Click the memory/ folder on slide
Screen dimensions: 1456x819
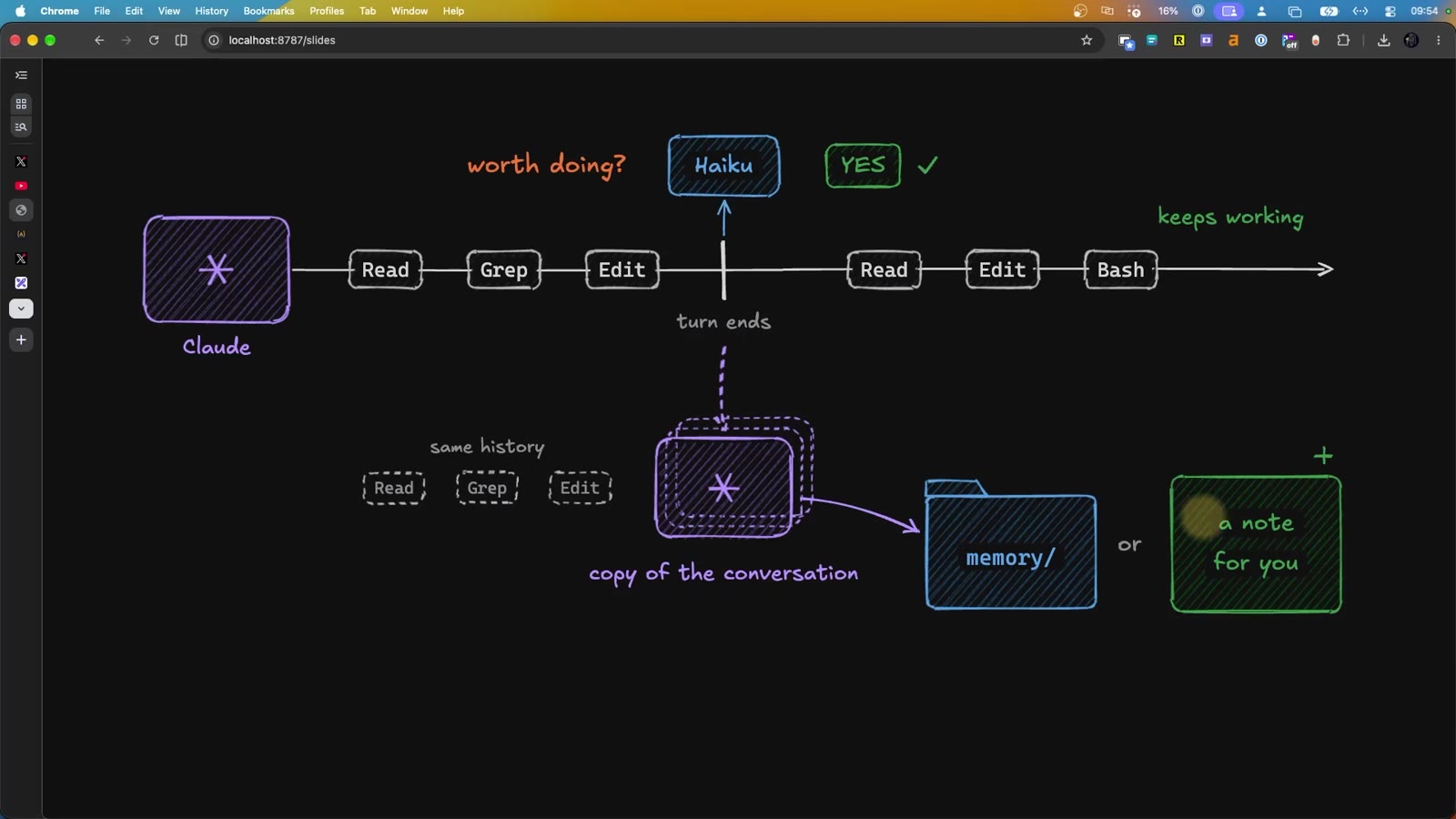(x=1010, y=544)
